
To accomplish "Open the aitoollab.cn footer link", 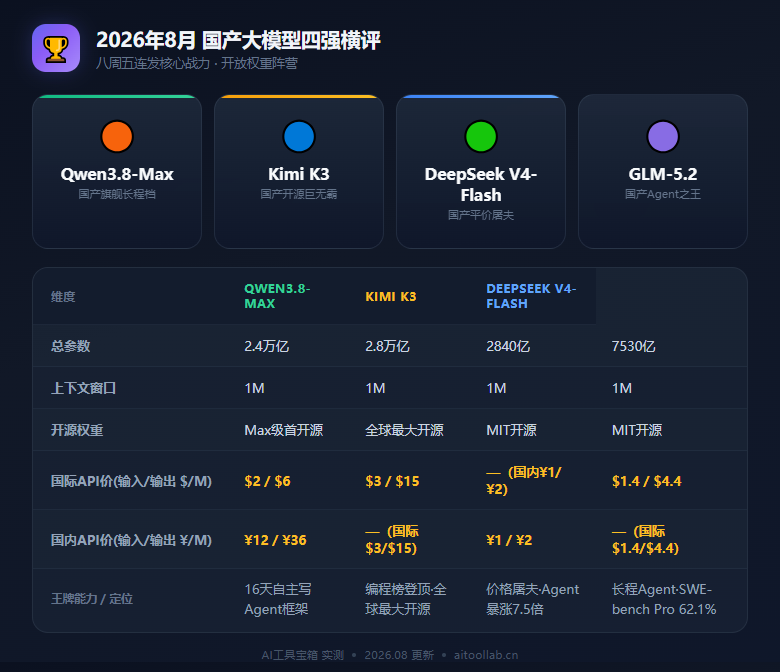I will (x=486, y=655).
